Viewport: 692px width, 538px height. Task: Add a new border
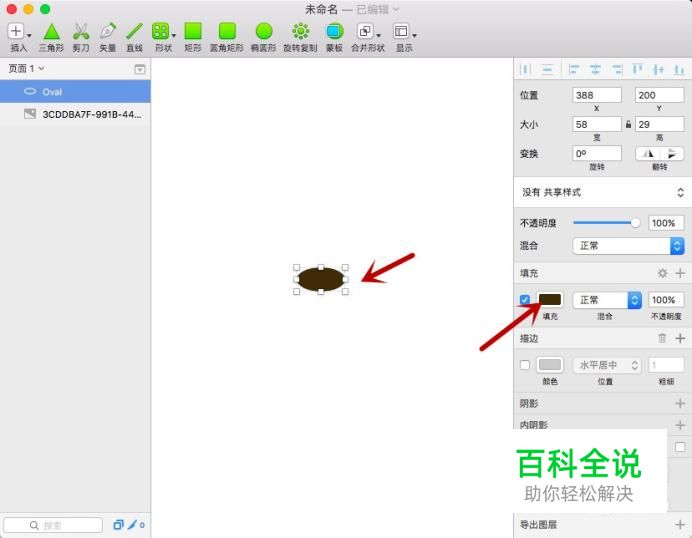point(680,338)
